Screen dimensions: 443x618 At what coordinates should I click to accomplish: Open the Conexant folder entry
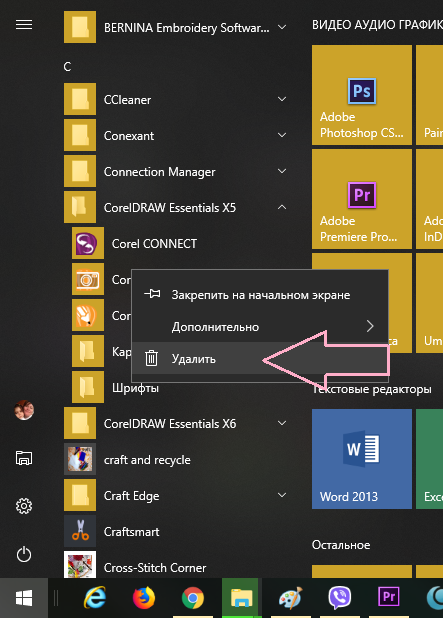176,135
